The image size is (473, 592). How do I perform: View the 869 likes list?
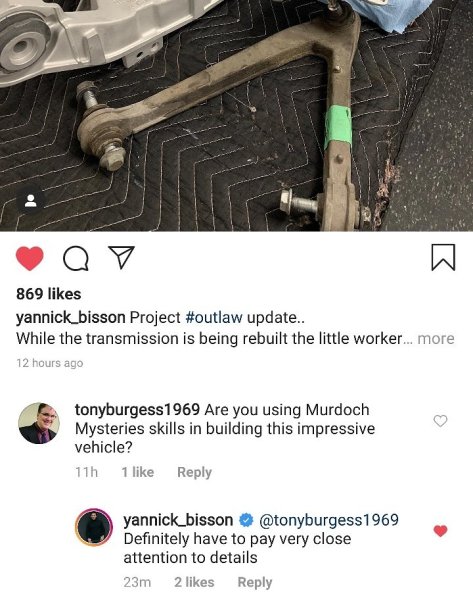[48, 294]
